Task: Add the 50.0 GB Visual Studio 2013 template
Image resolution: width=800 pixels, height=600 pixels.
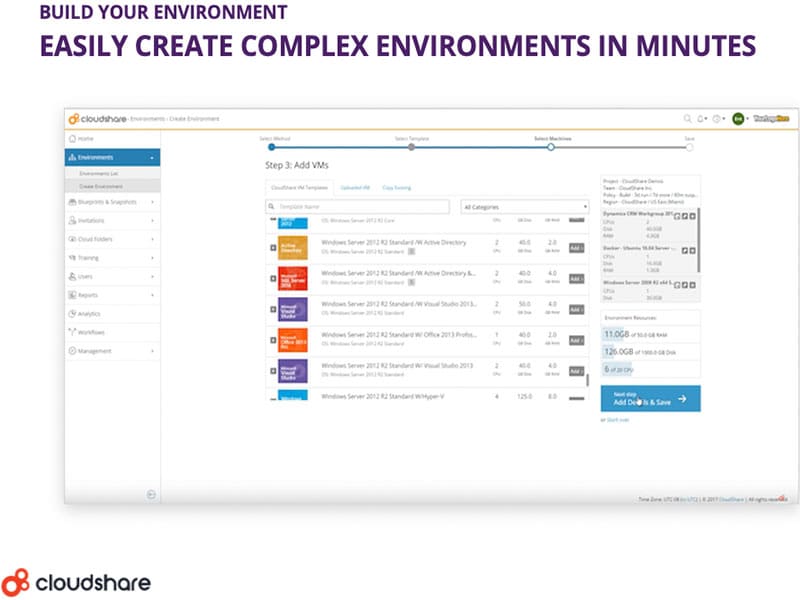Action: [x=577, y=310]
